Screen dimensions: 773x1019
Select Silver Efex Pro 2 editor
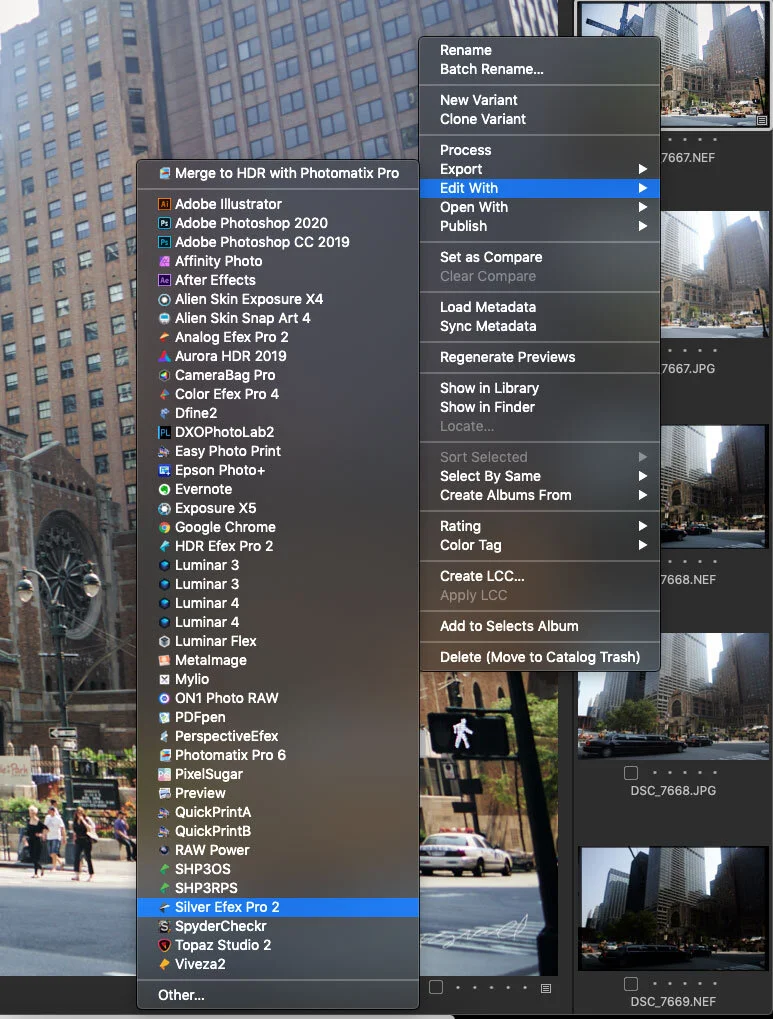click(x=278, y=907)
